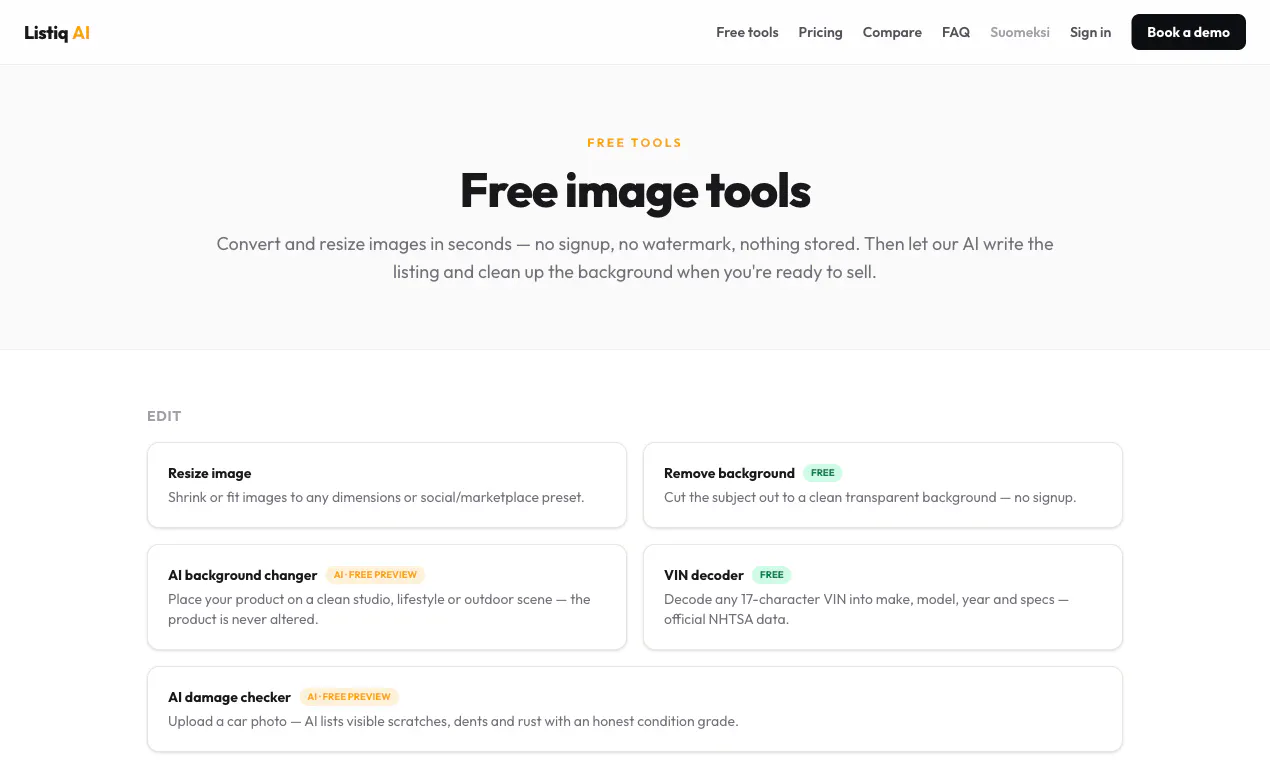
Task: Click the 'Decode any 17-character VIN' description
Action: click(x=866, y=609)
